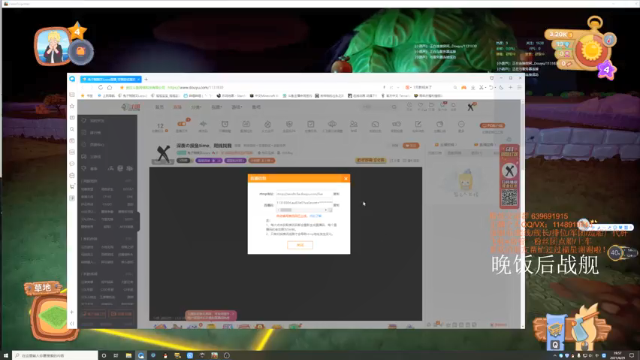This screenshot has width=640, height=360.
Task: Click the Douyu logo in site header
Action: pos(131,107)
